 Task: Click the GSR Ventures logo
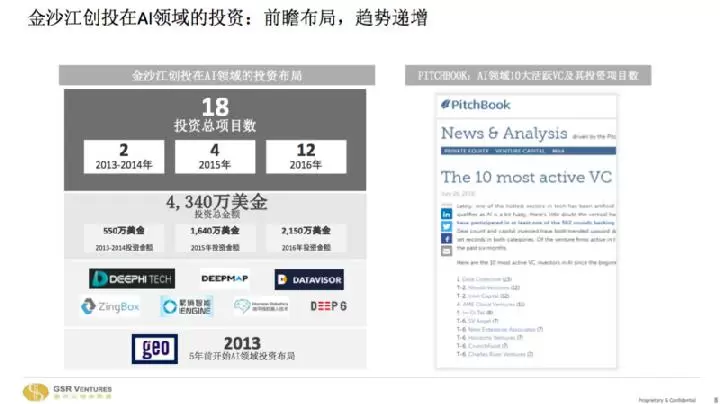point(68,391)
